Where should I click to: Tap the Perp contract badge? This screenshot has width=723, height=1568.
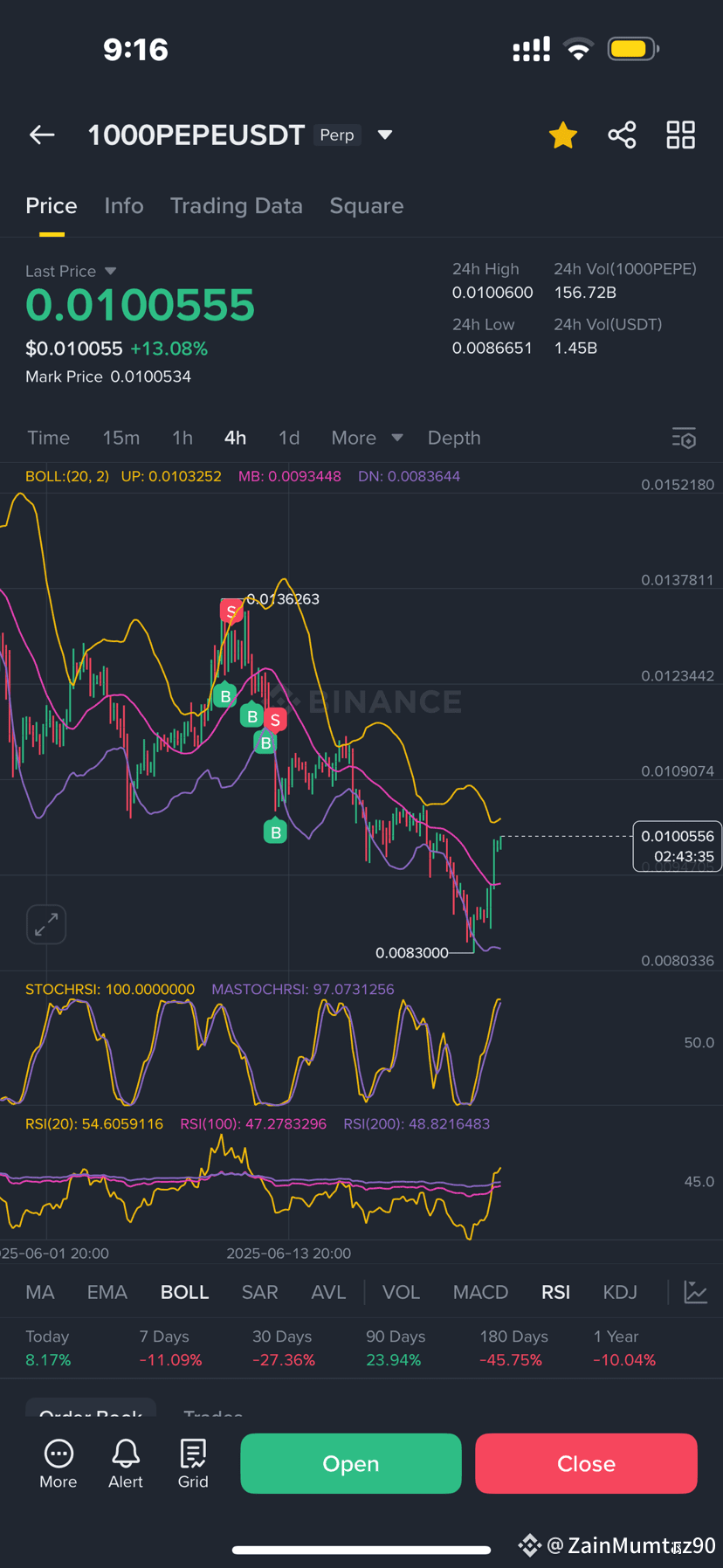(337, 135)
